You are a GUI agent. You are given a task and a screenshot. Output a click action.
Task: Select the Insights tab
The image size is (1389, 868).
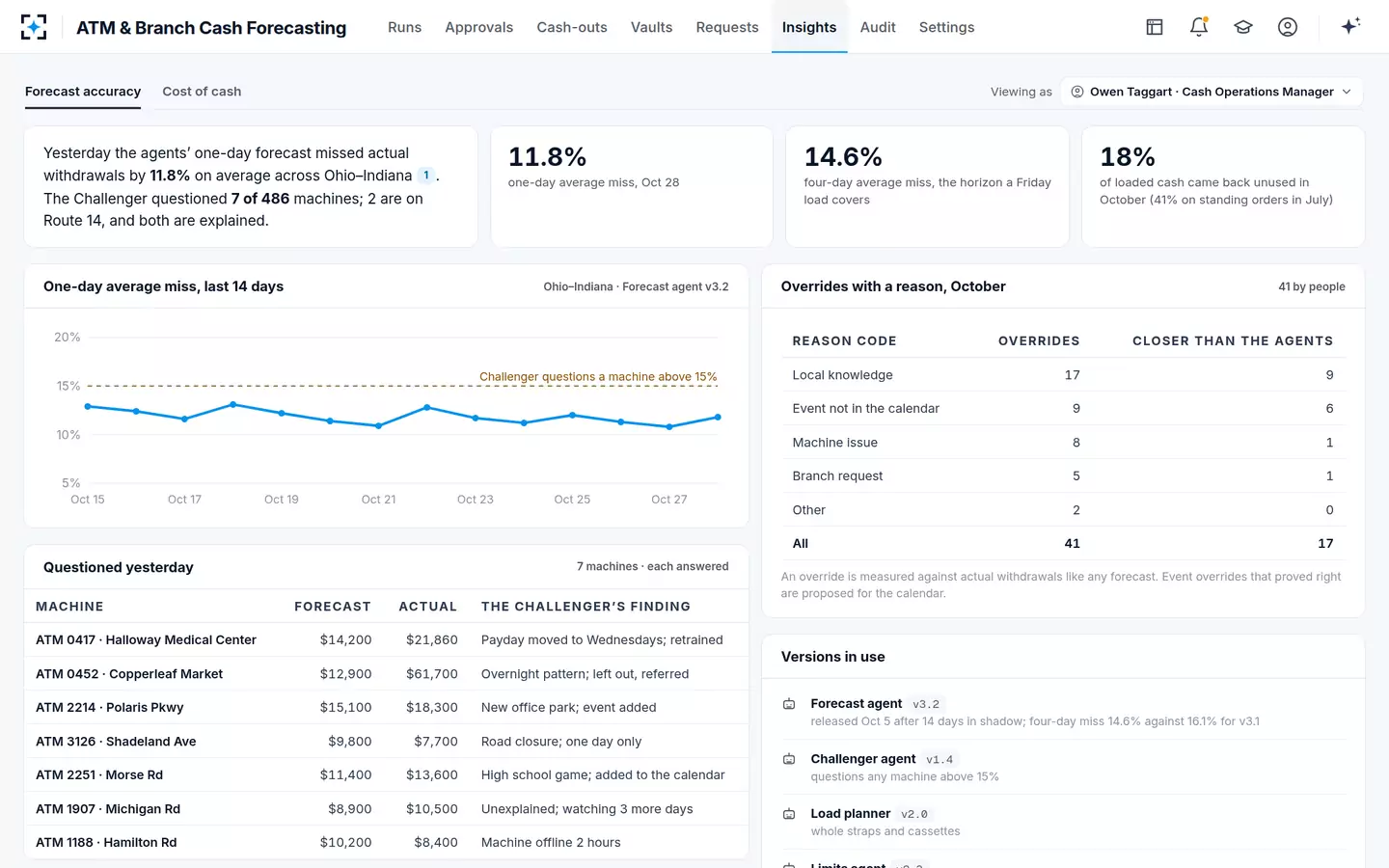click(x=809, y=27)
